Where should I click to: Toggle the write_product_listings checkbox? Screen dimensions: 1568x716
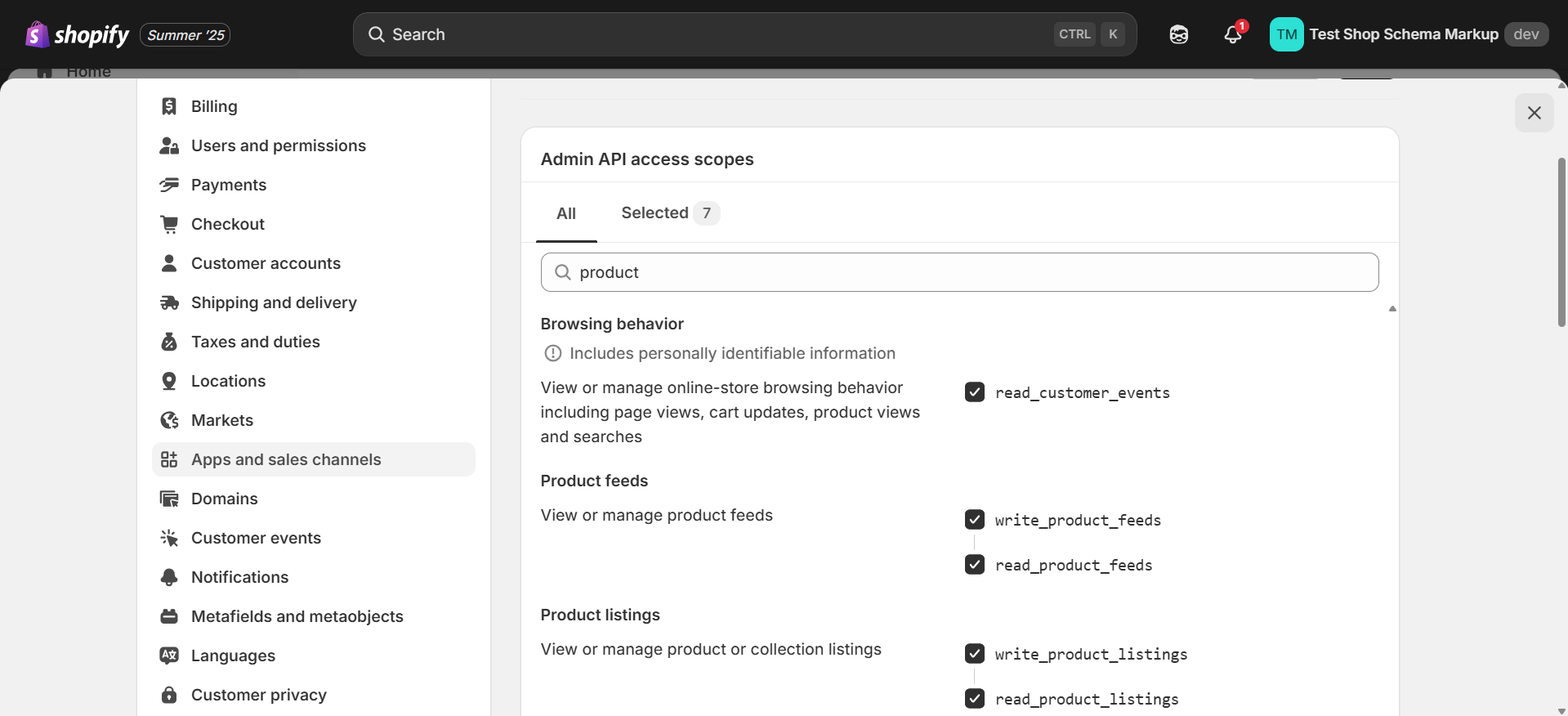coord(975,654)
